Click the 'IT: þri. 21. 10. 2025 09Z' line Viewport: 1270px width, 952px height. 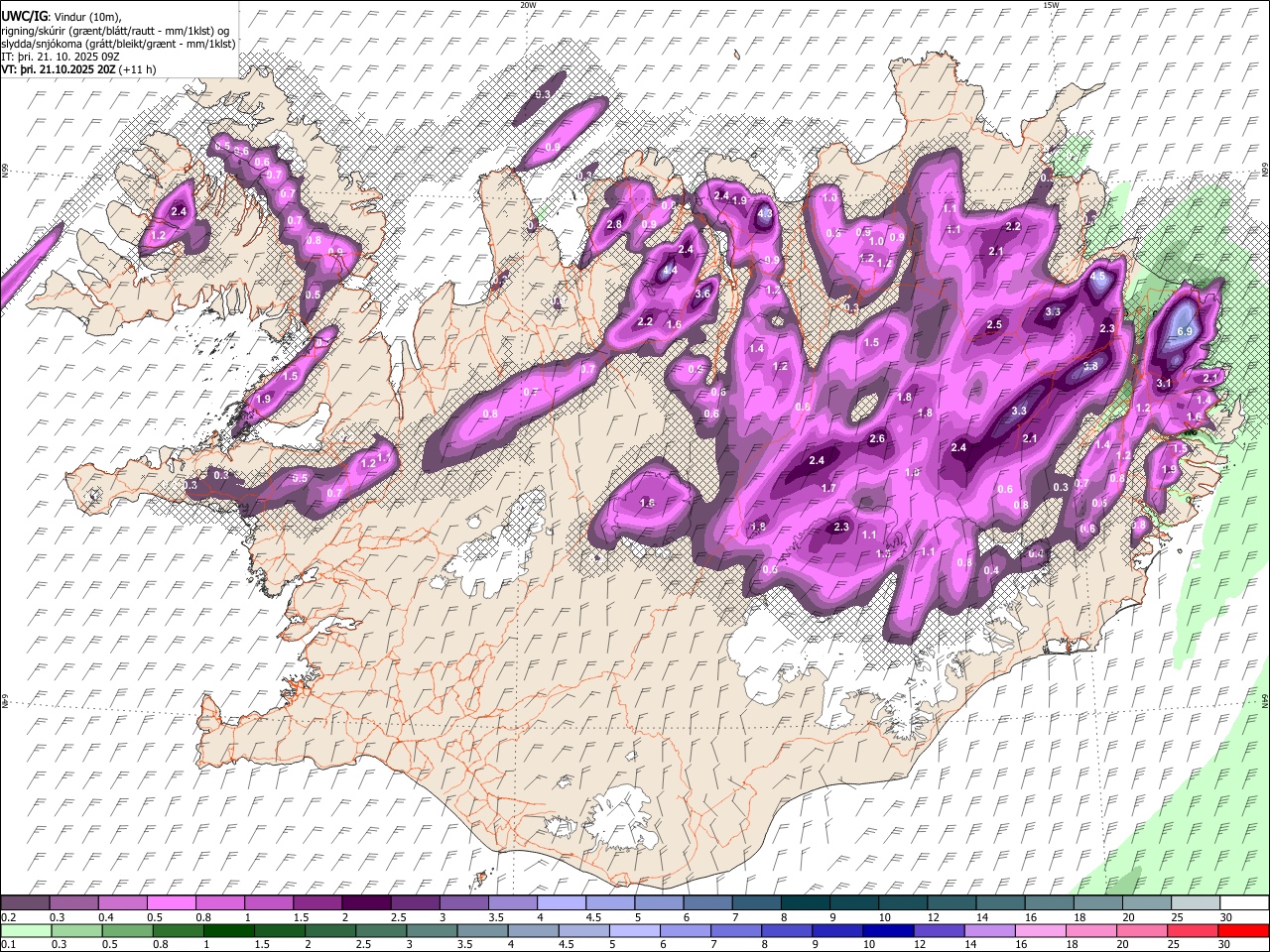tap(61, 57)
